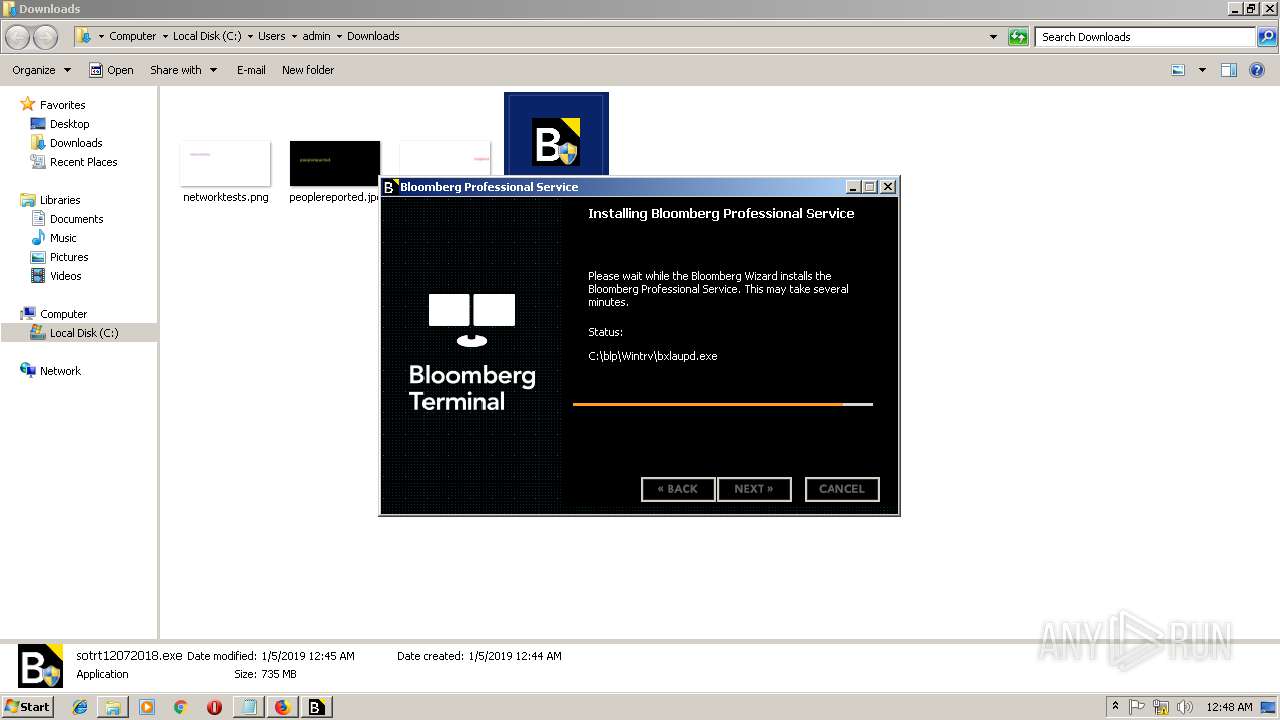This screenshot has height=720, width=1280.
Task: Expand the arrow after Users in breadcrumb
Action: (x=293, y=36)
